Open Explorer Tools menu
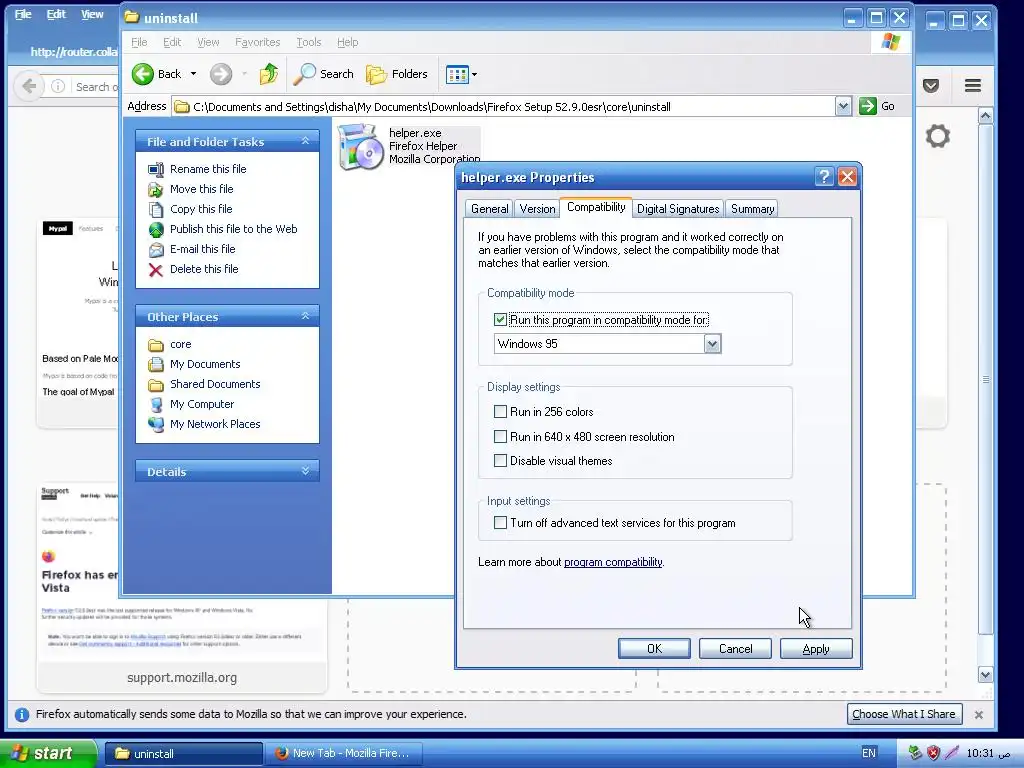Image resolution: width=1024 pixels, height=768 pixels. 308,42
